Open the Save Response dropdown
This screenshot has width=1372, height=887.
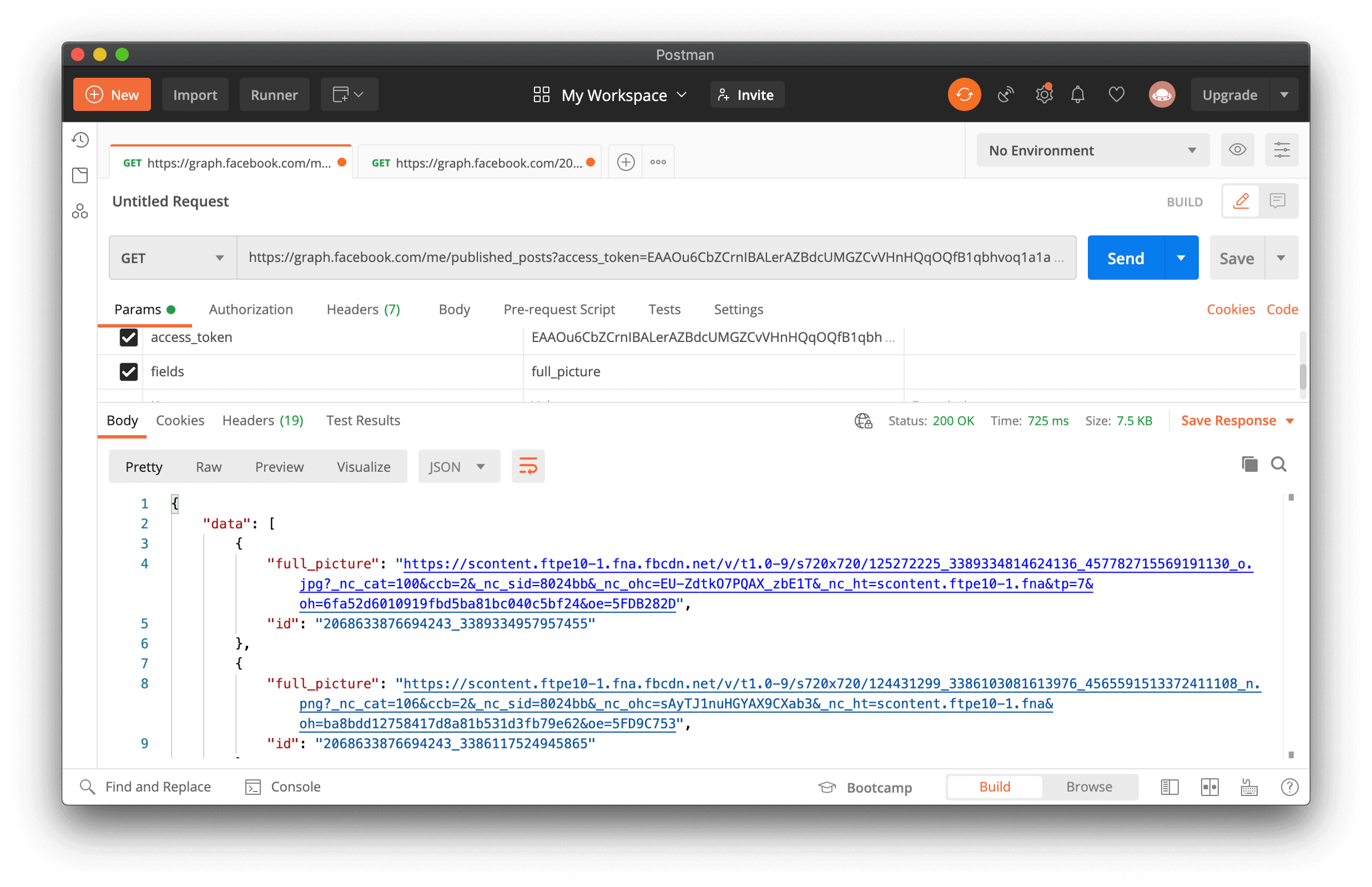(1237, 421)
